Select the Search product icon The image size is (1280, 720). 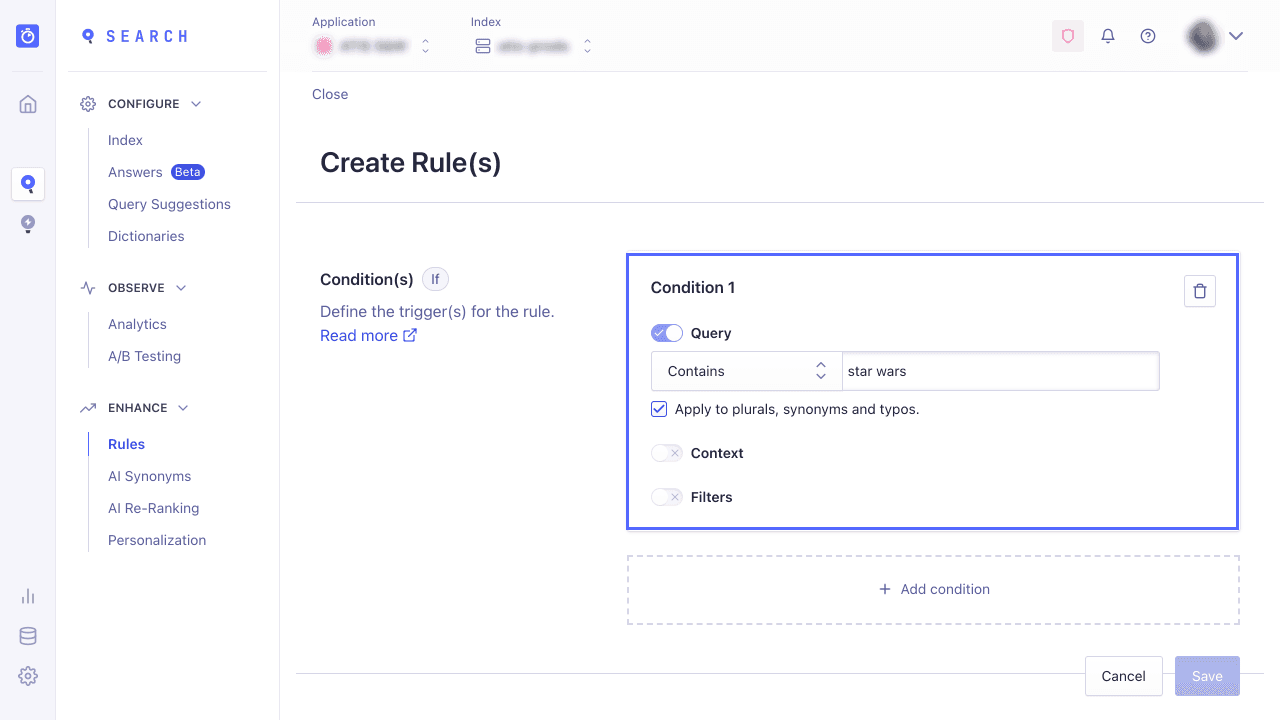[x=28, y=184]
